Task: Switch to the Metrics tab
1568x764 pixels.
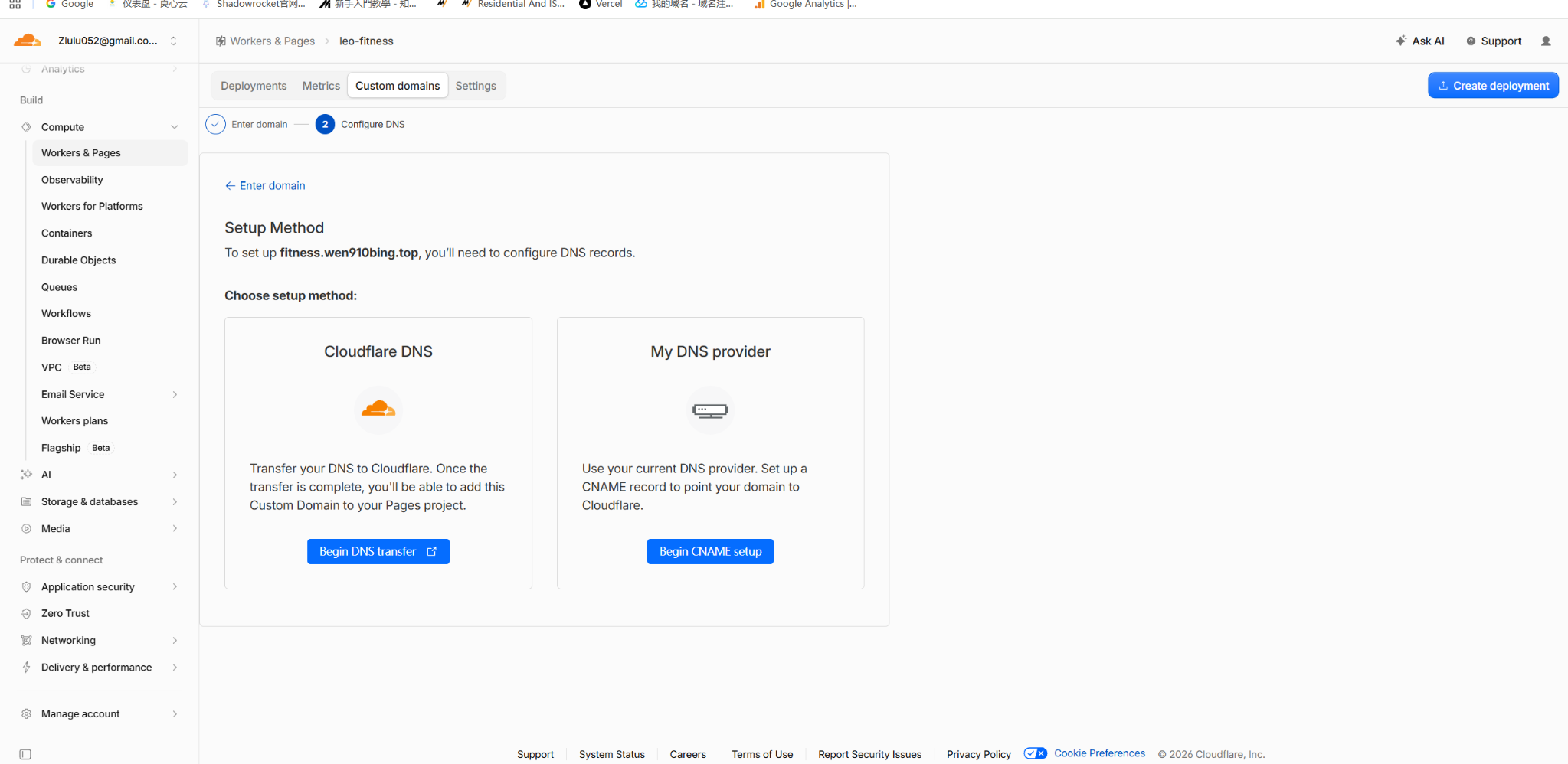Action: [x=321, y=86]
